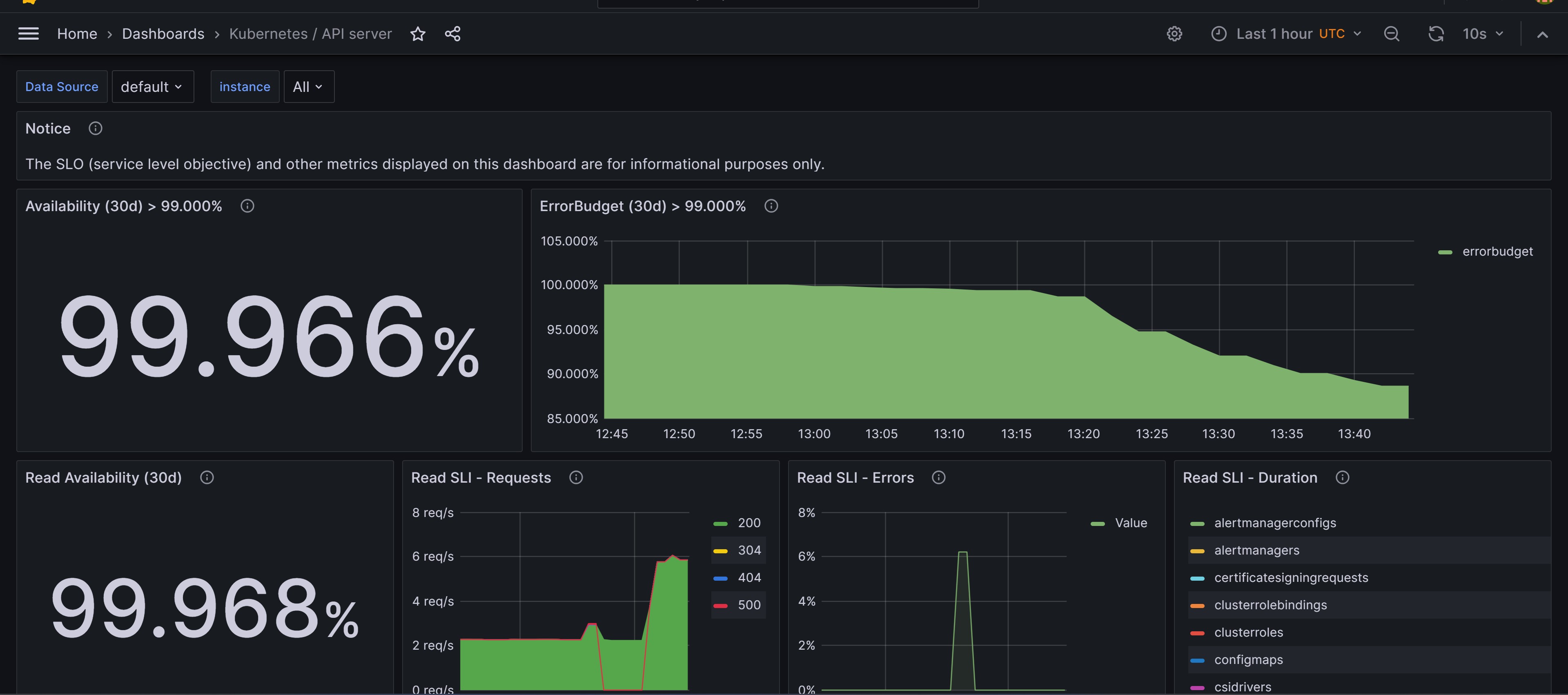The height and width of the screenshot is (695, 1568).
Task: Open the Last 1 hour time picker
Action: 1286,33
